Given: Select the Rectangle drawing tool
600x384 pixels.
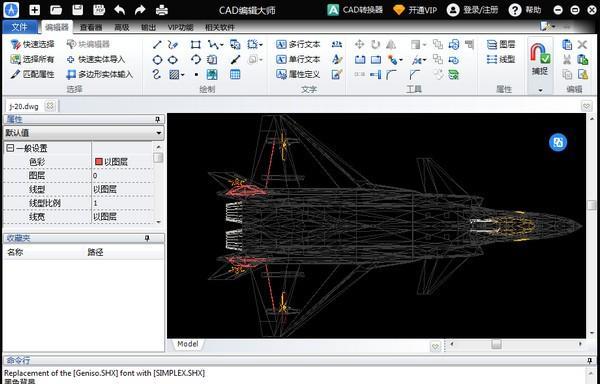Looking at the screenshot, I should tap(196, 44).
